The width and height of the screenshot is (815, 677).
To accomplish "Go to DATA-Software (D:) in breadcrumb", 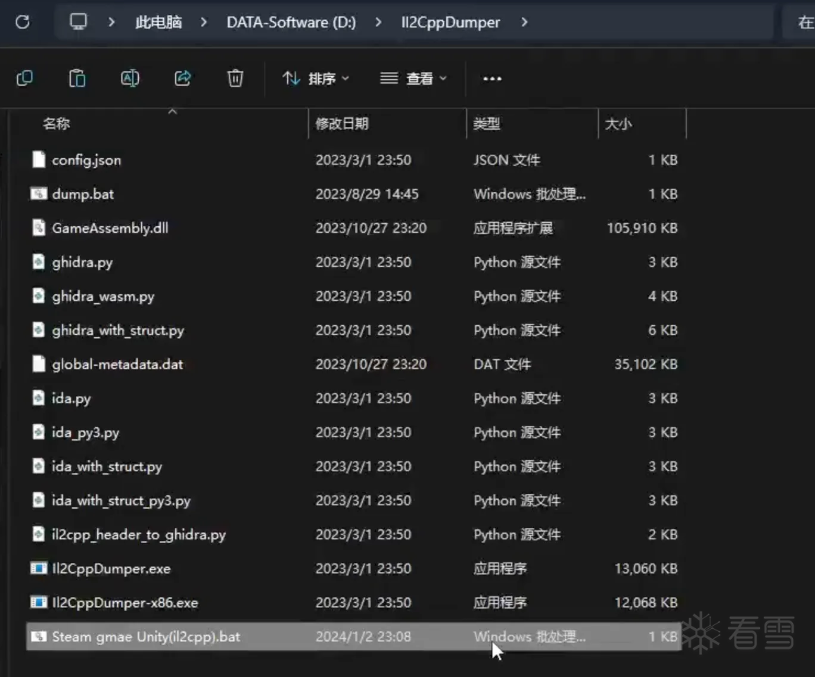I will tap(291, 22).
